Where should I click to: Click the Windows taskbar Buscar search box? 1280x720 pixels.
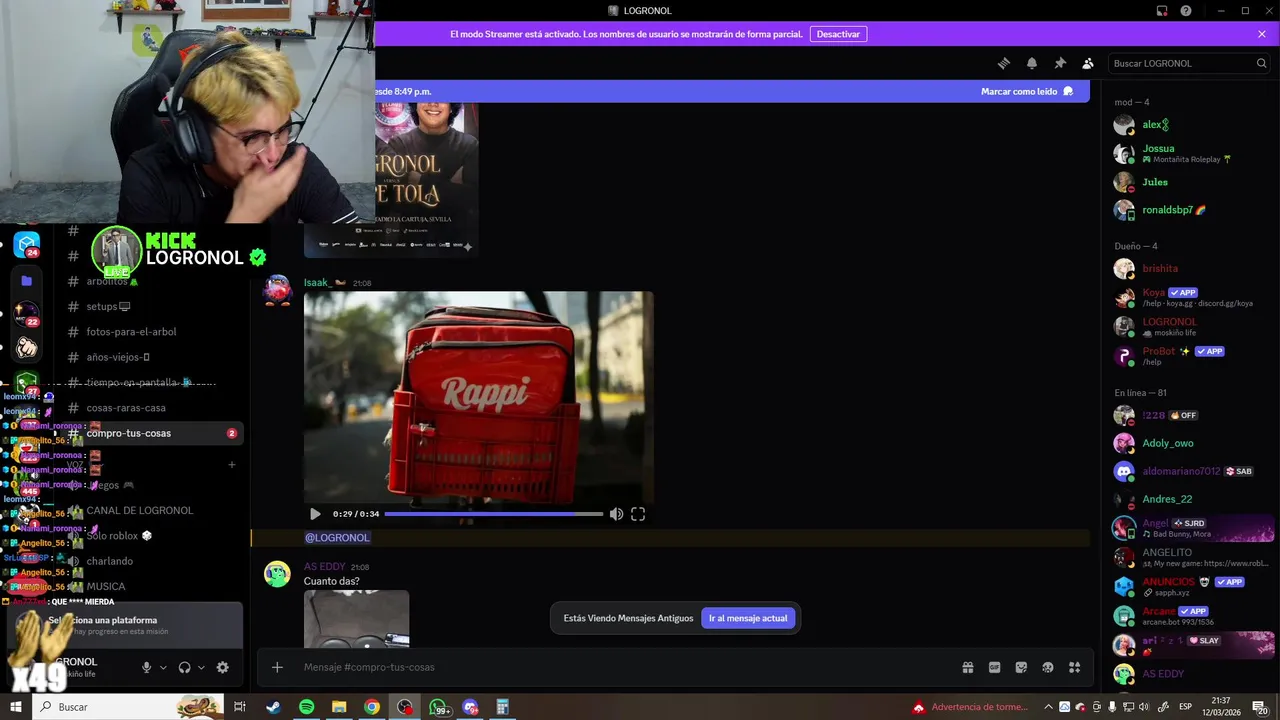click(x=128, y=707)
